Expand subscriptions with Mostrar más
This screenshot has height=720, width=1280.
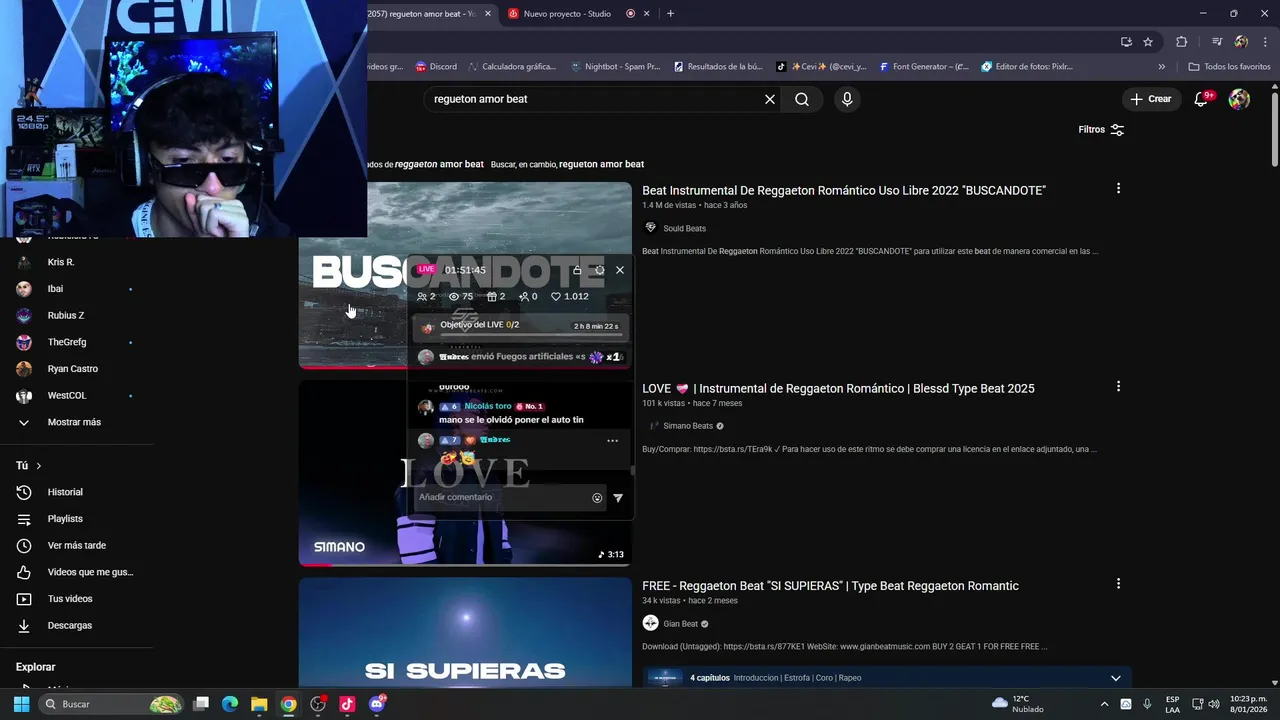point(76,422)
